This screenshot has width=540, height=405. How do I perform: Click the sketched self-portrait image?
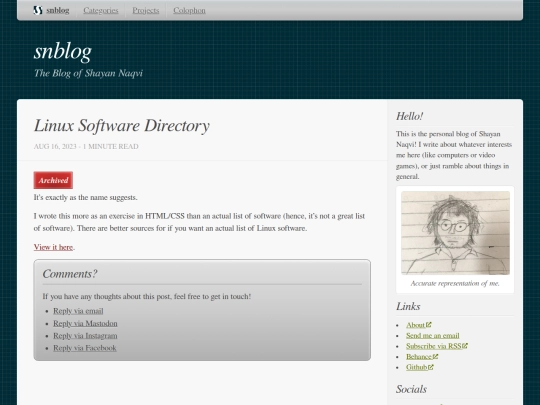[x=455, y=233]
